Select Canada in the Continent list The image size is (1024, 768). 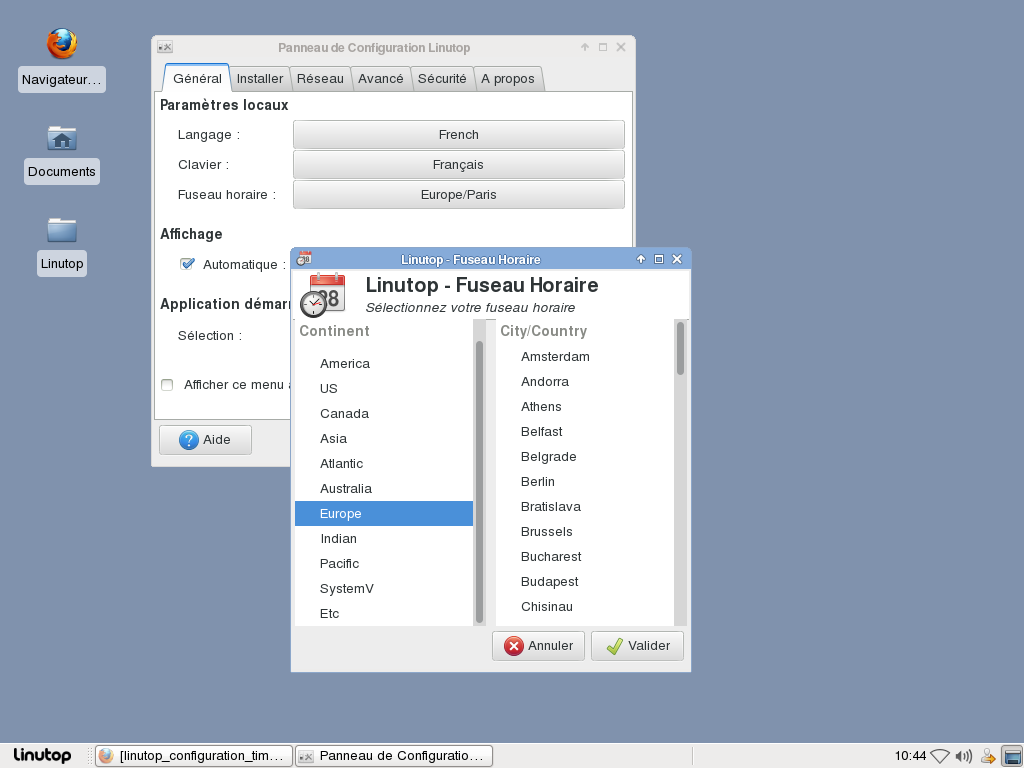click(x=384, y=413)
